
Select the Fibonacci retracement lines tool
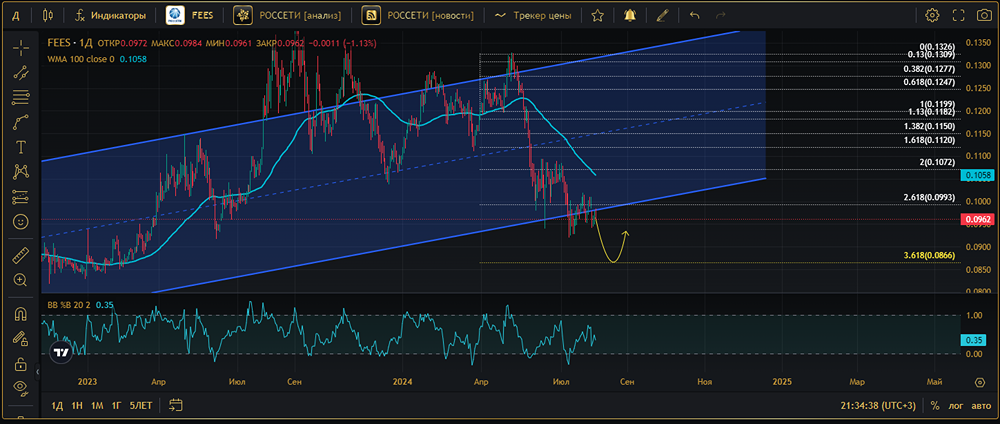(21, 97)
